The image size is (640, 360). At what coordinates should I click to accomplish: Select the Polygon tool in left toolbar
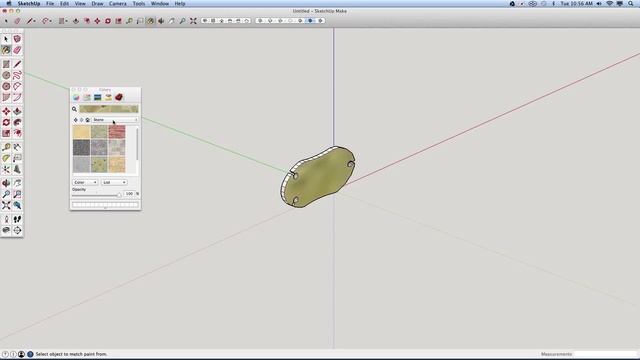6,87
